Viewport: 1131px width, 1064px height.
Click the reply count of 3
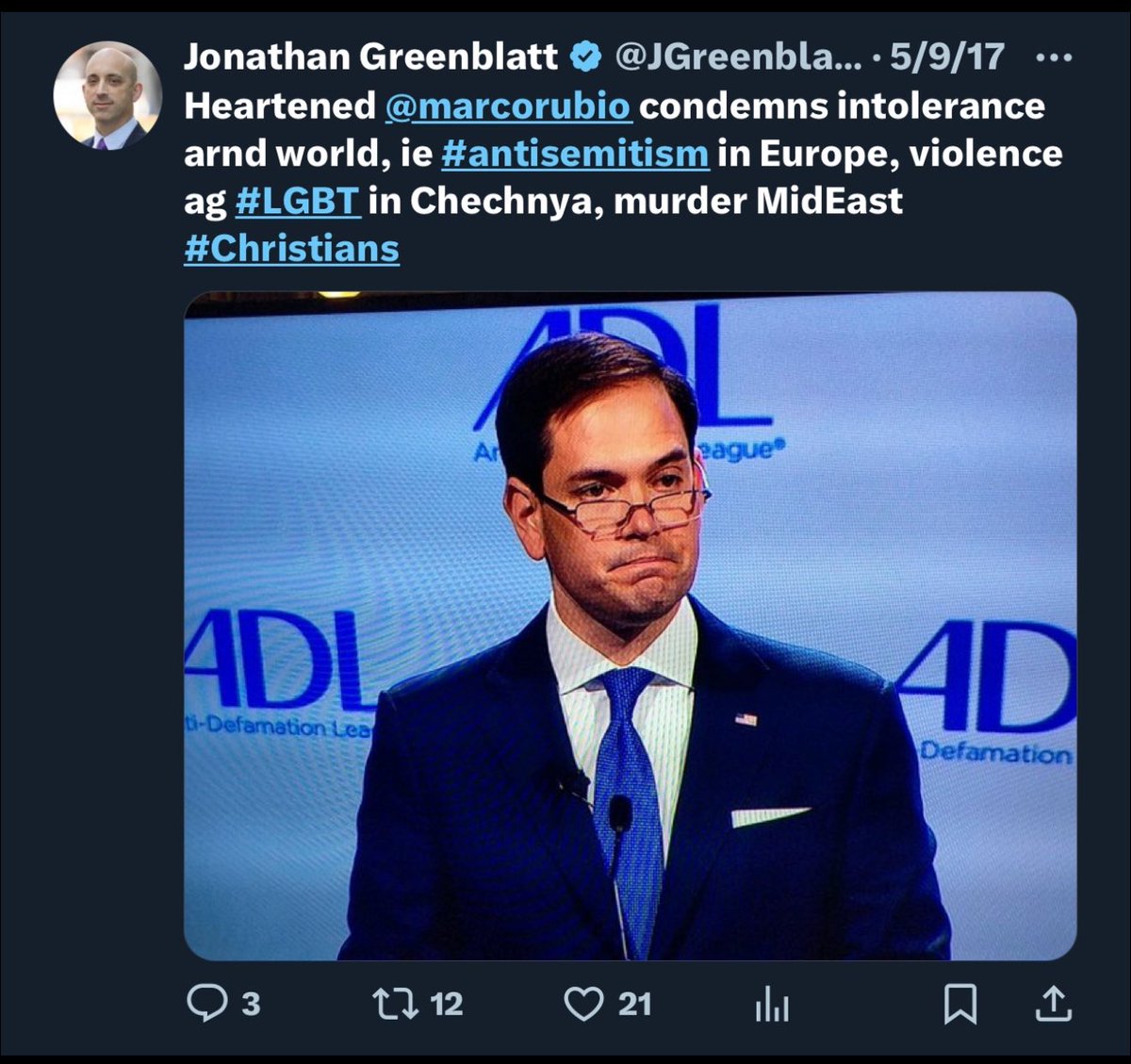pyautogui.click(x=251, y=1004)
